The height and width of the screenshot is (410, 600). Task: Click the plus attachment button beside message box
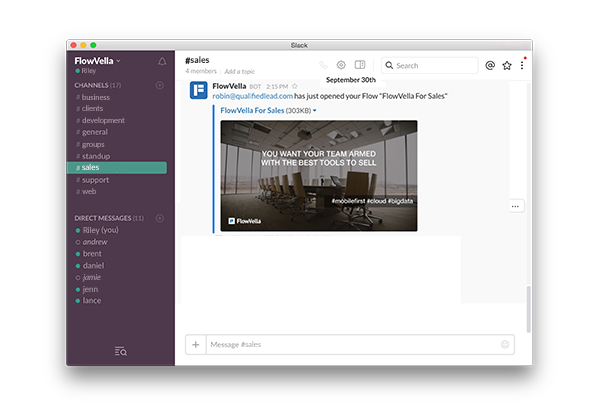pos(195,344)
